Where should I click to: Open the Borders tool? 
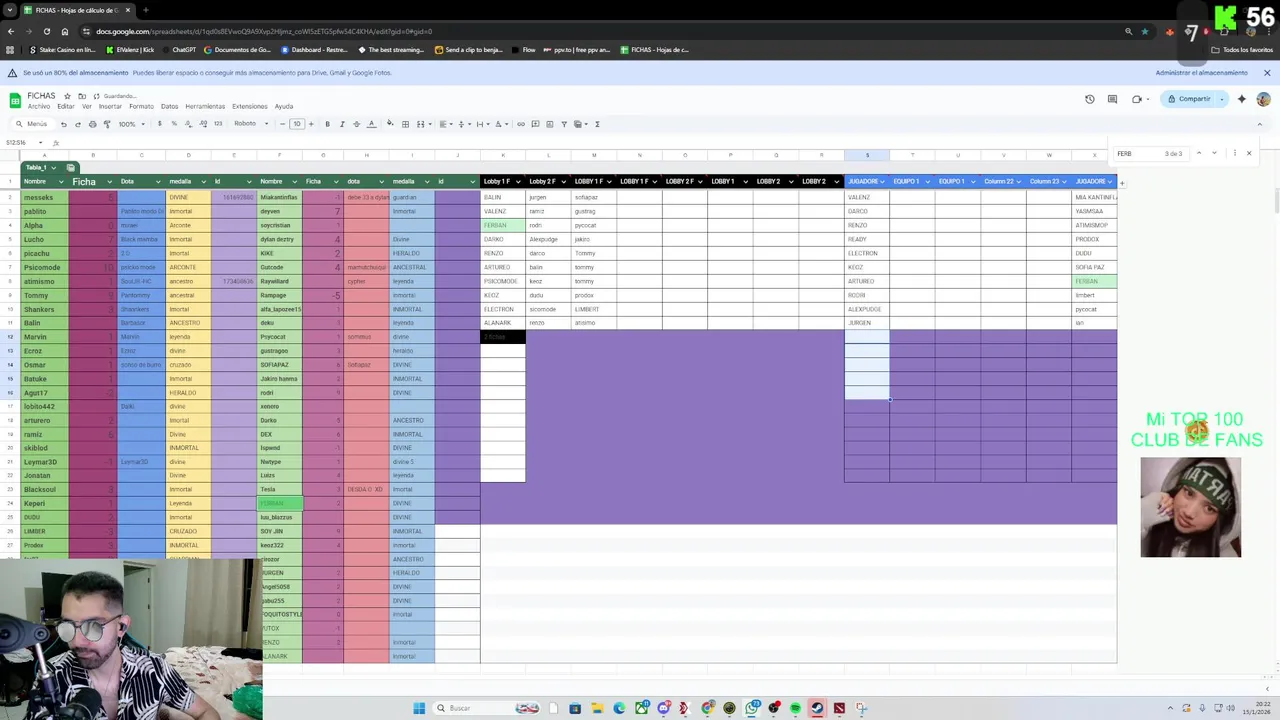[x=405, y=124]
